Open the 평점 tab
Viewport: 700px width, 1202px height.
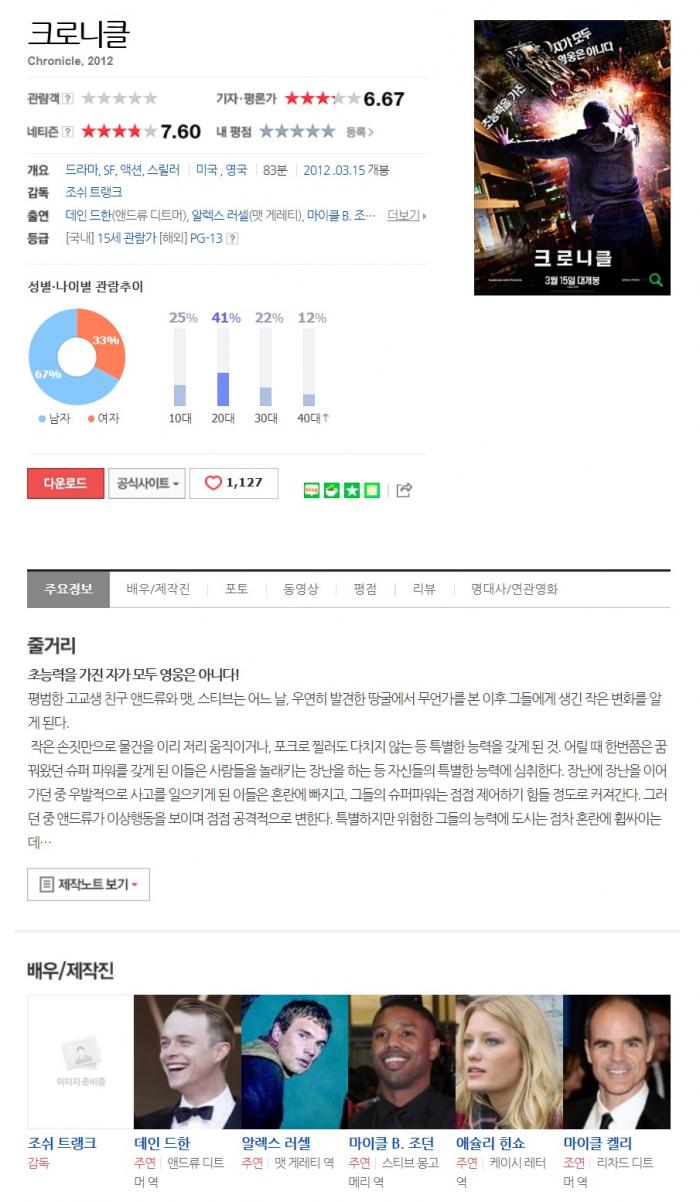click(365, 589)
